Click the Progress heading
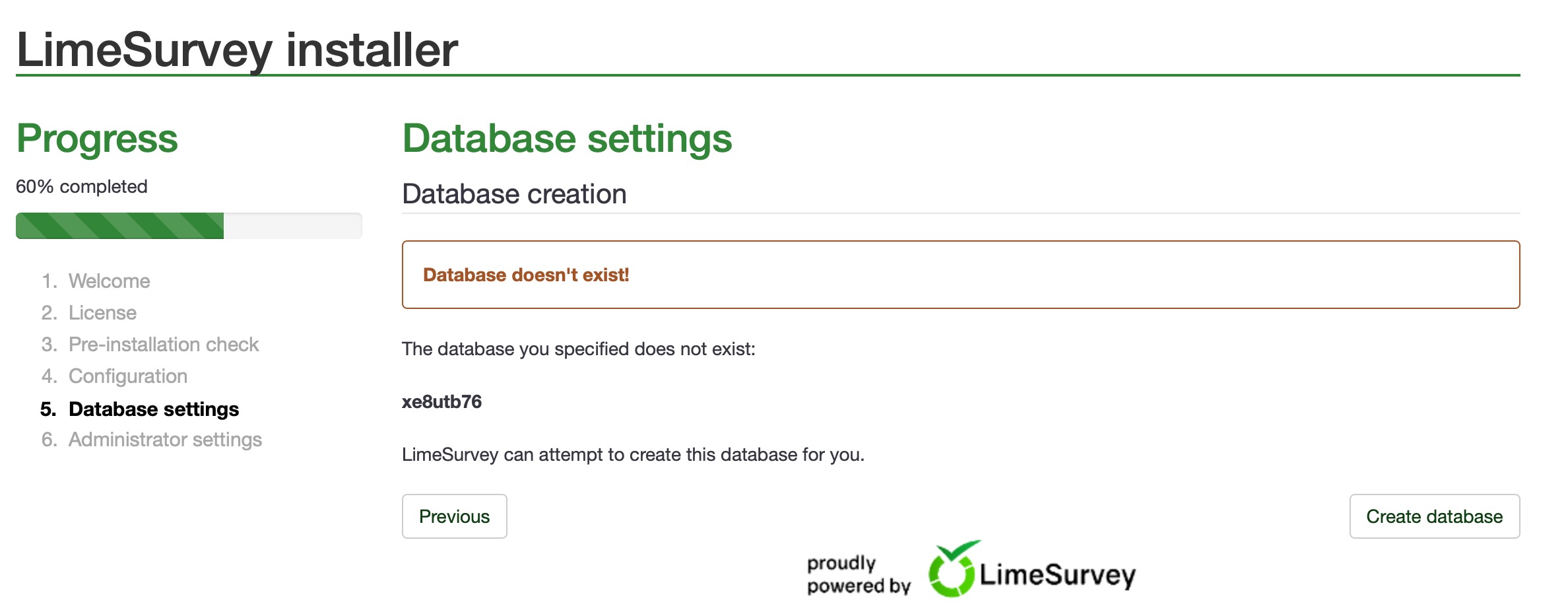The width and height of the screenshot is (1568, 614). 97,139
